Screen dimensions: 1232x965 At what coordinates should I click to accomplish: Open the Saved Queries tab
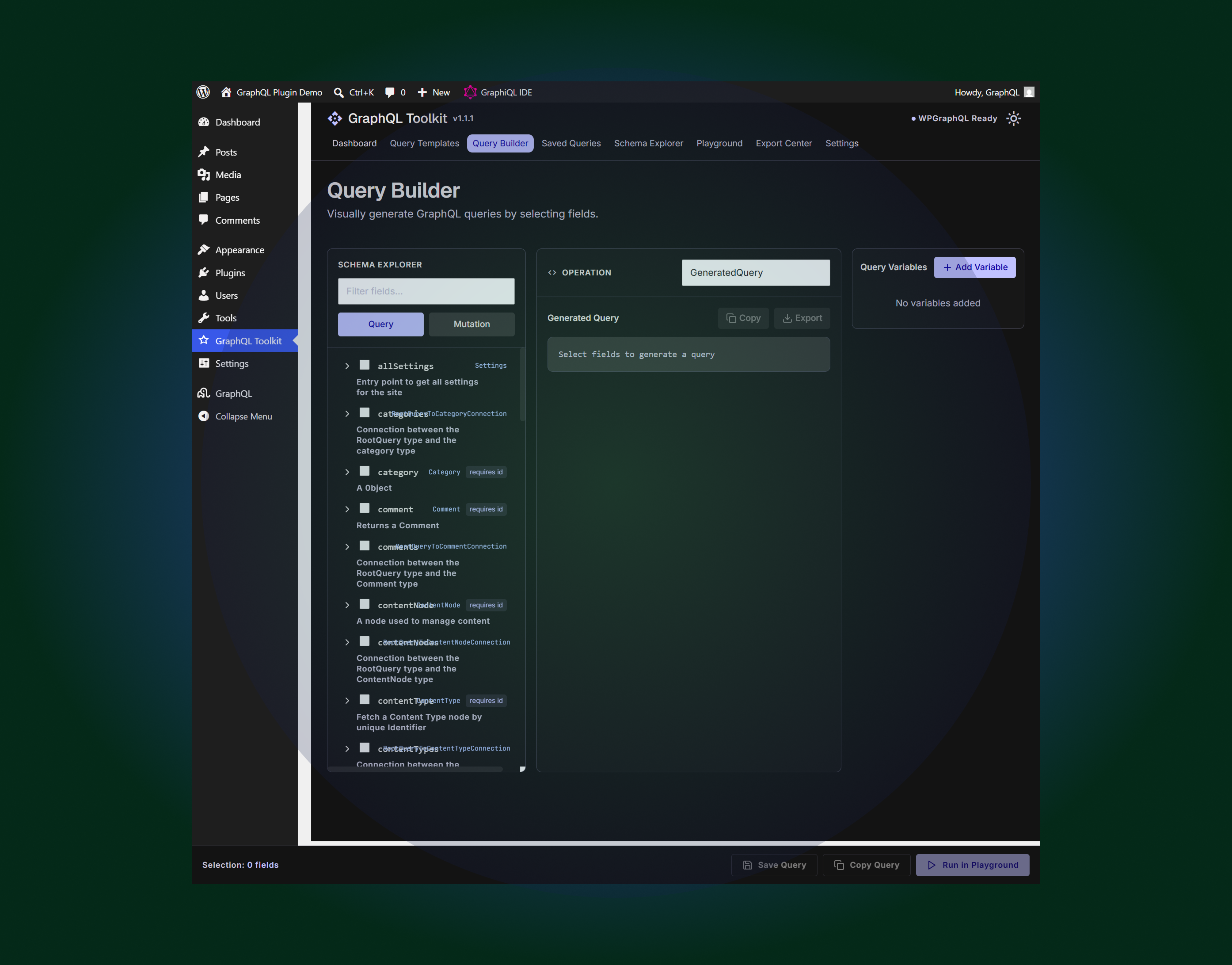coord(571,144)
